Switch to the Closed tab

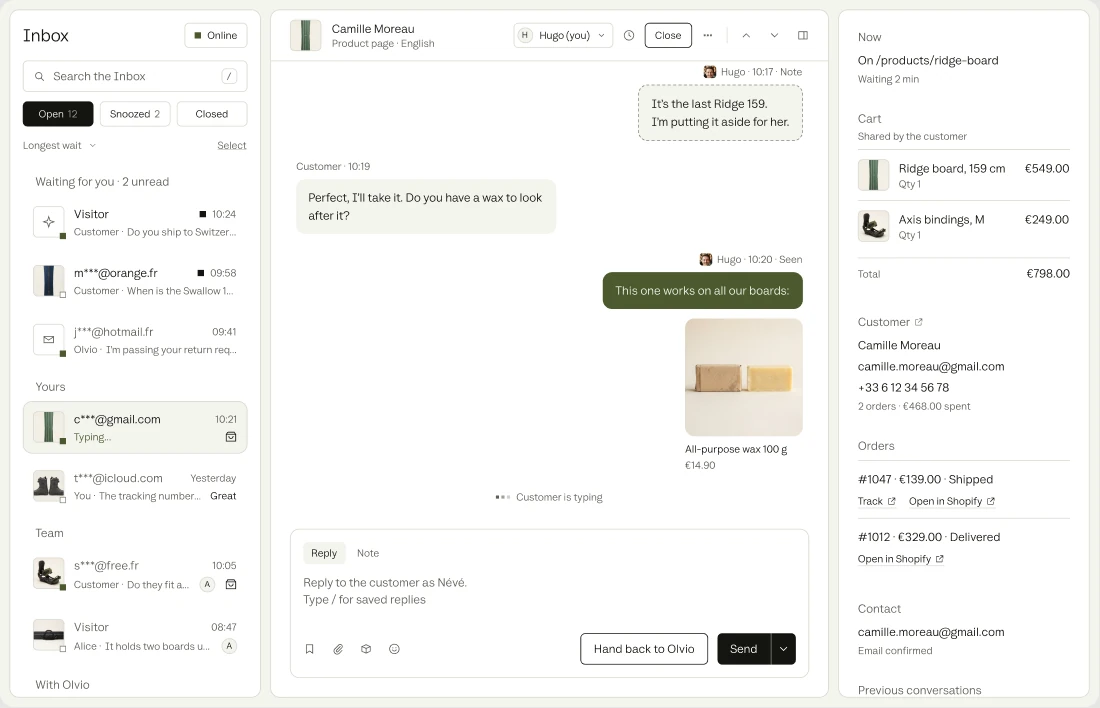(212, 114)
